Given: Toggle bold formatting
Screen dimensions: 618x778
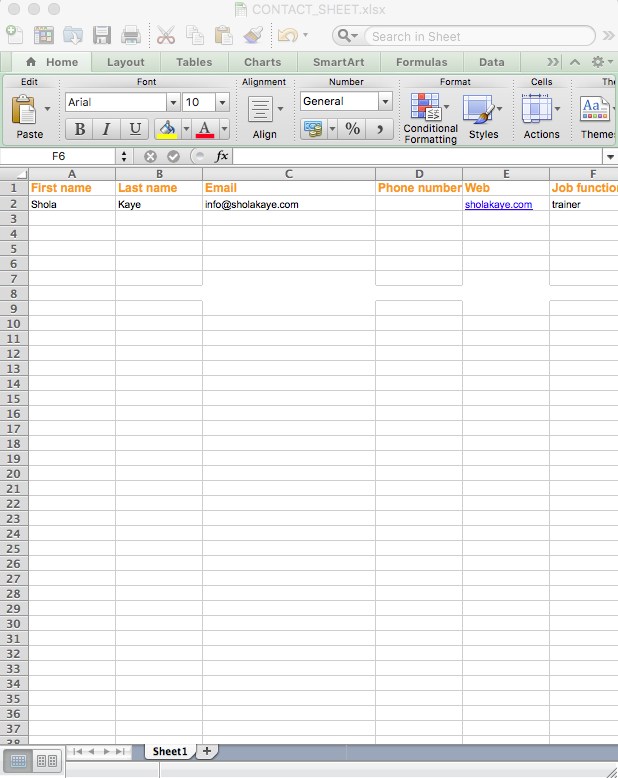Looking at the screenshot, I should (79, 130).
